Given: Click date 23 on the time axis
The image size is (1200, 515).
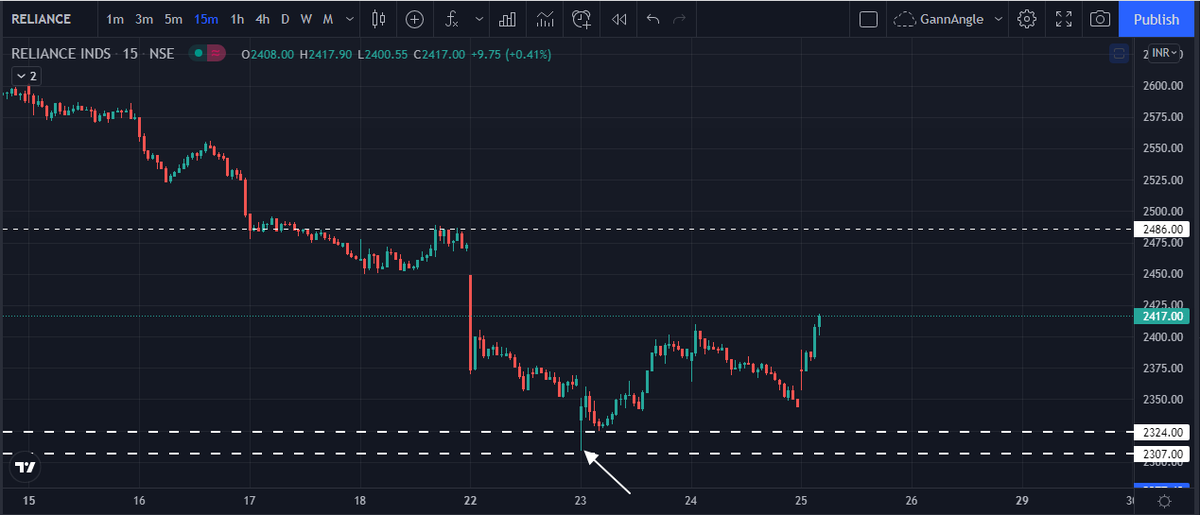Looking at the screenshot, I should pos(581,500).
